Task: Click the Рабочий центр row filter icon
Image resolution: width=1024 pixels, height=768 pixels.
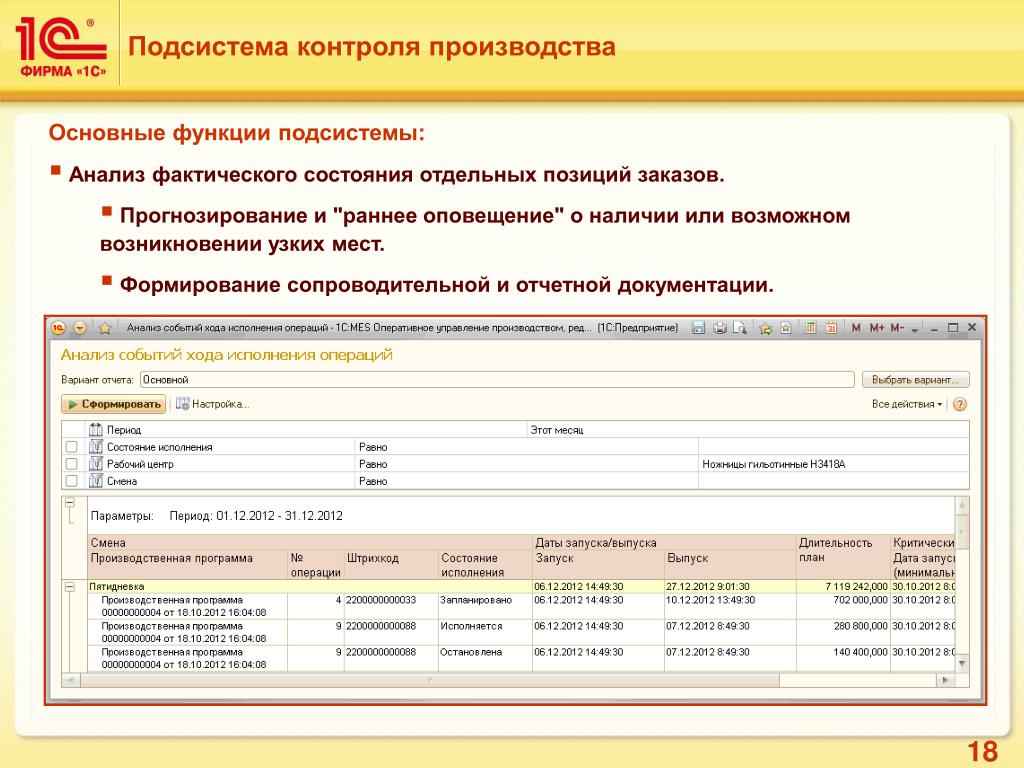Action: tap(96, 464)
